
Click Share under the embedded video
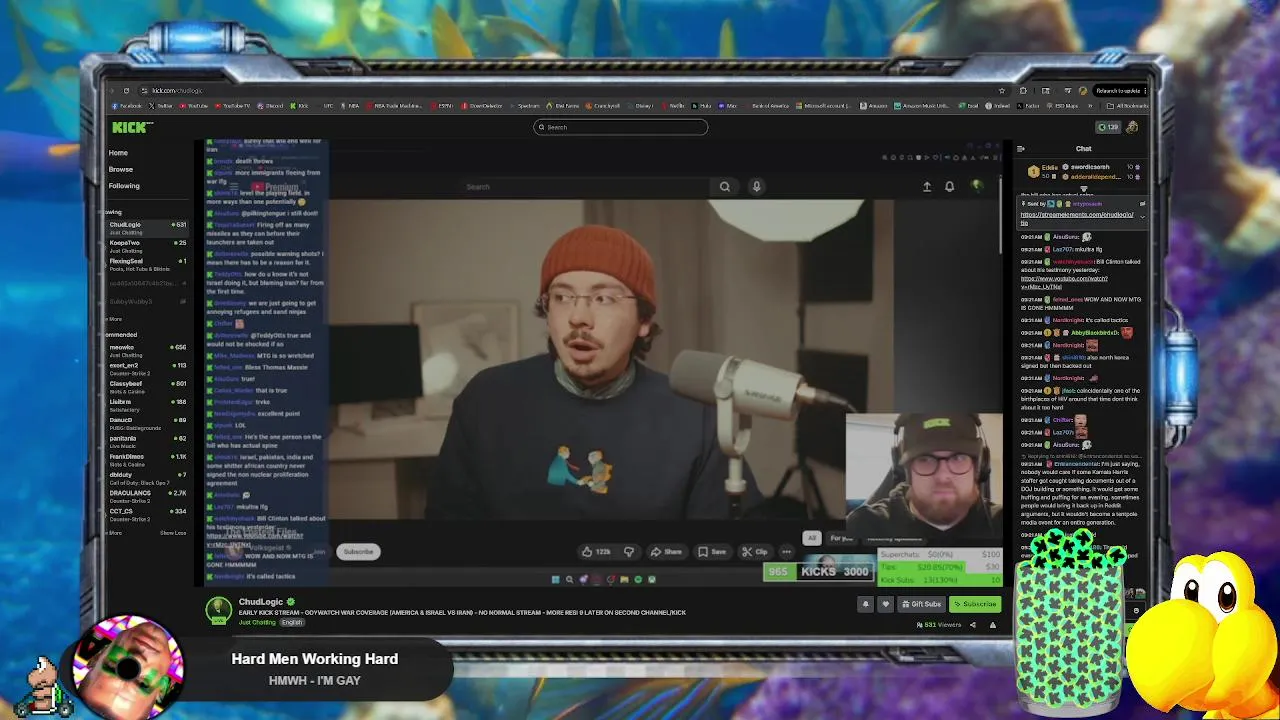click(x=666, y=551)
